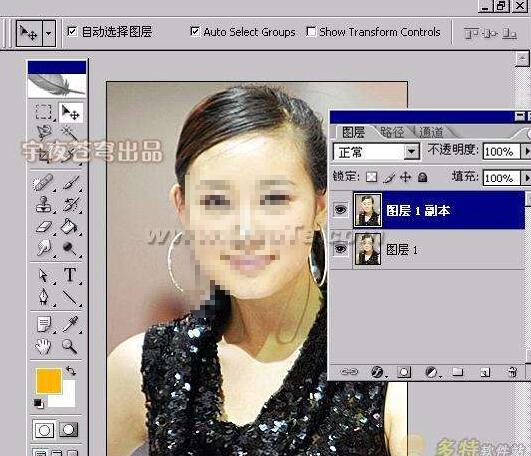531x456 pixels.
Task: Select the Hand tool
Action: point(43,347)
